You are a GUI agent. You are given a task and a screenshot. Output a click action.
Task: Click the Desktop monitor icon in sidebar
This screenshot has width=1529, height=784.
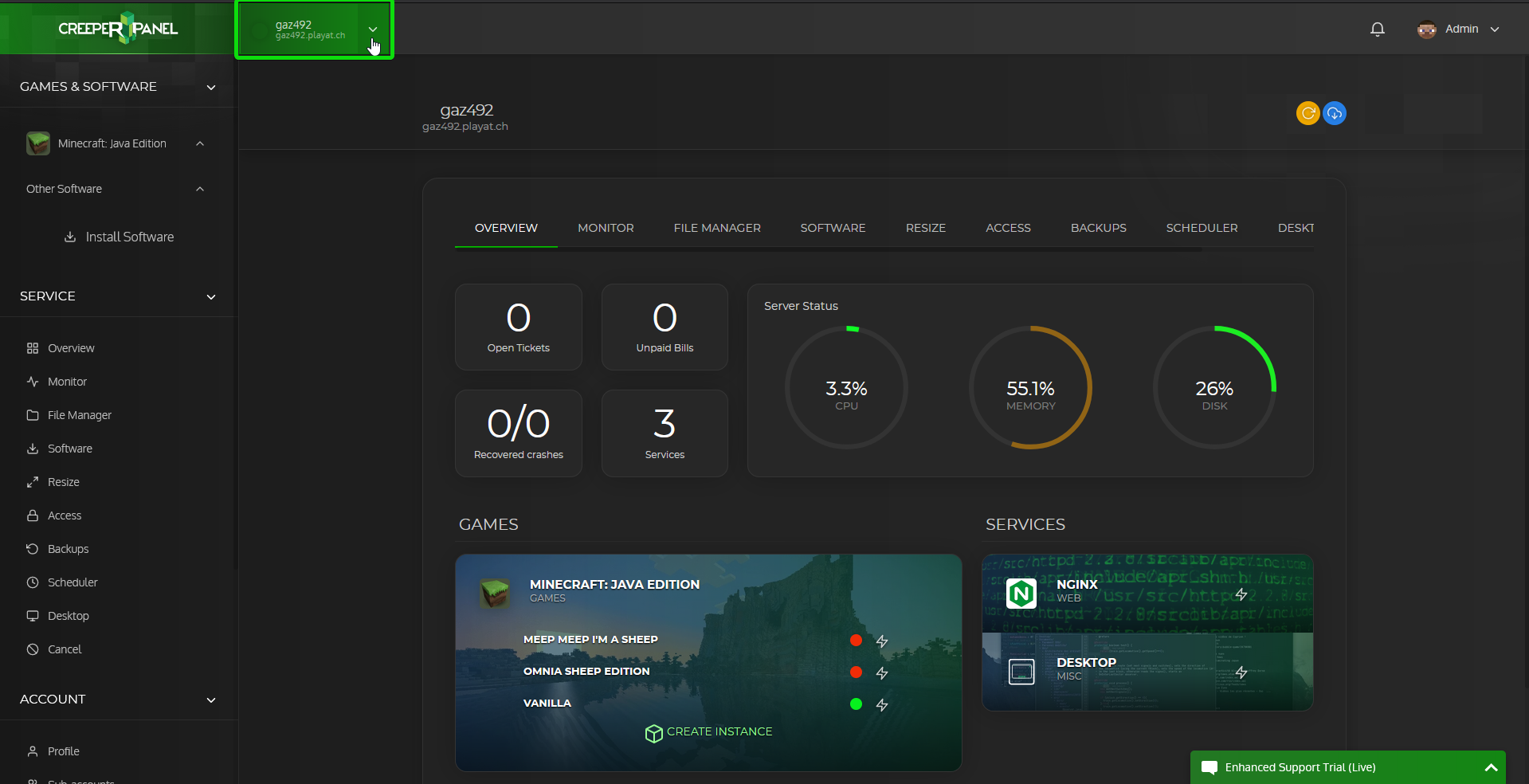pos(33,616)
